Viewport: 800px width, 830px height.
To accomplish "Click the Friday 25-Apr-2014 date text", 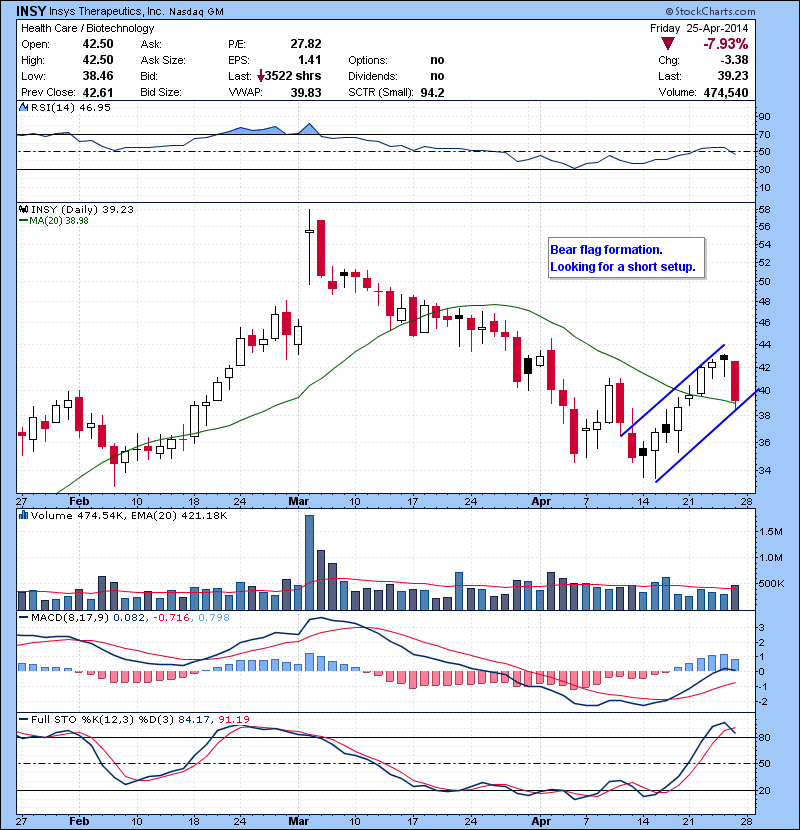I will [x=699, y=28].
